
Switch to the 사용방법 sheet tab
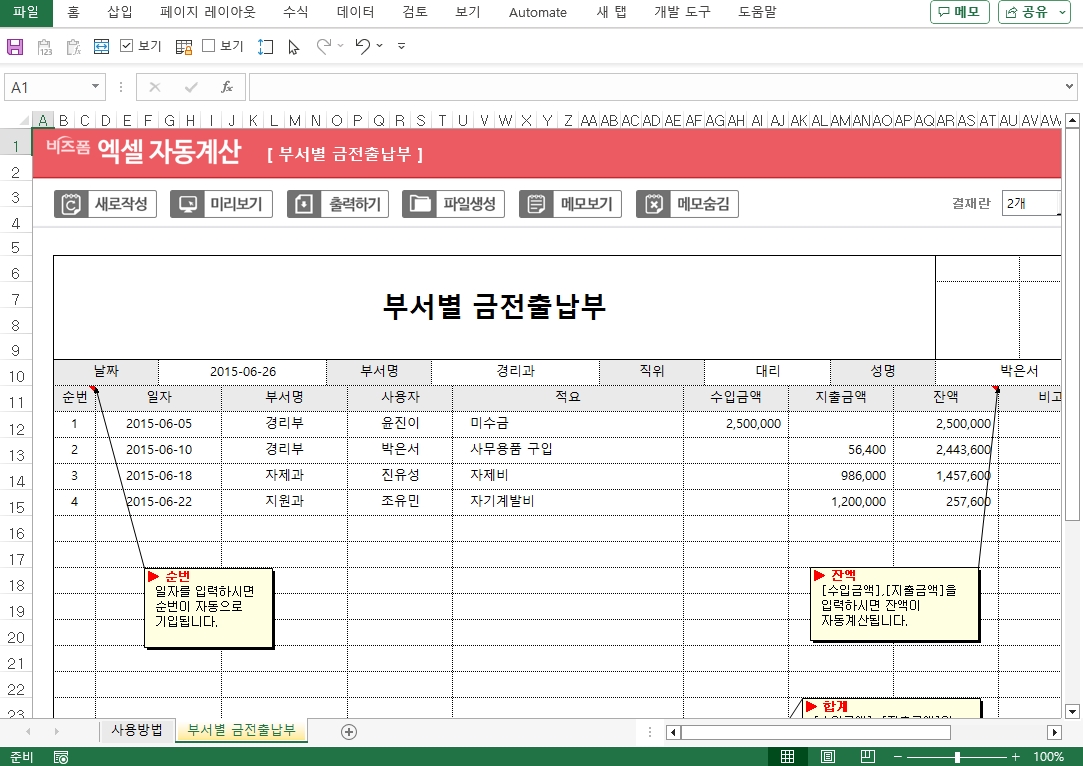(137, 730)
